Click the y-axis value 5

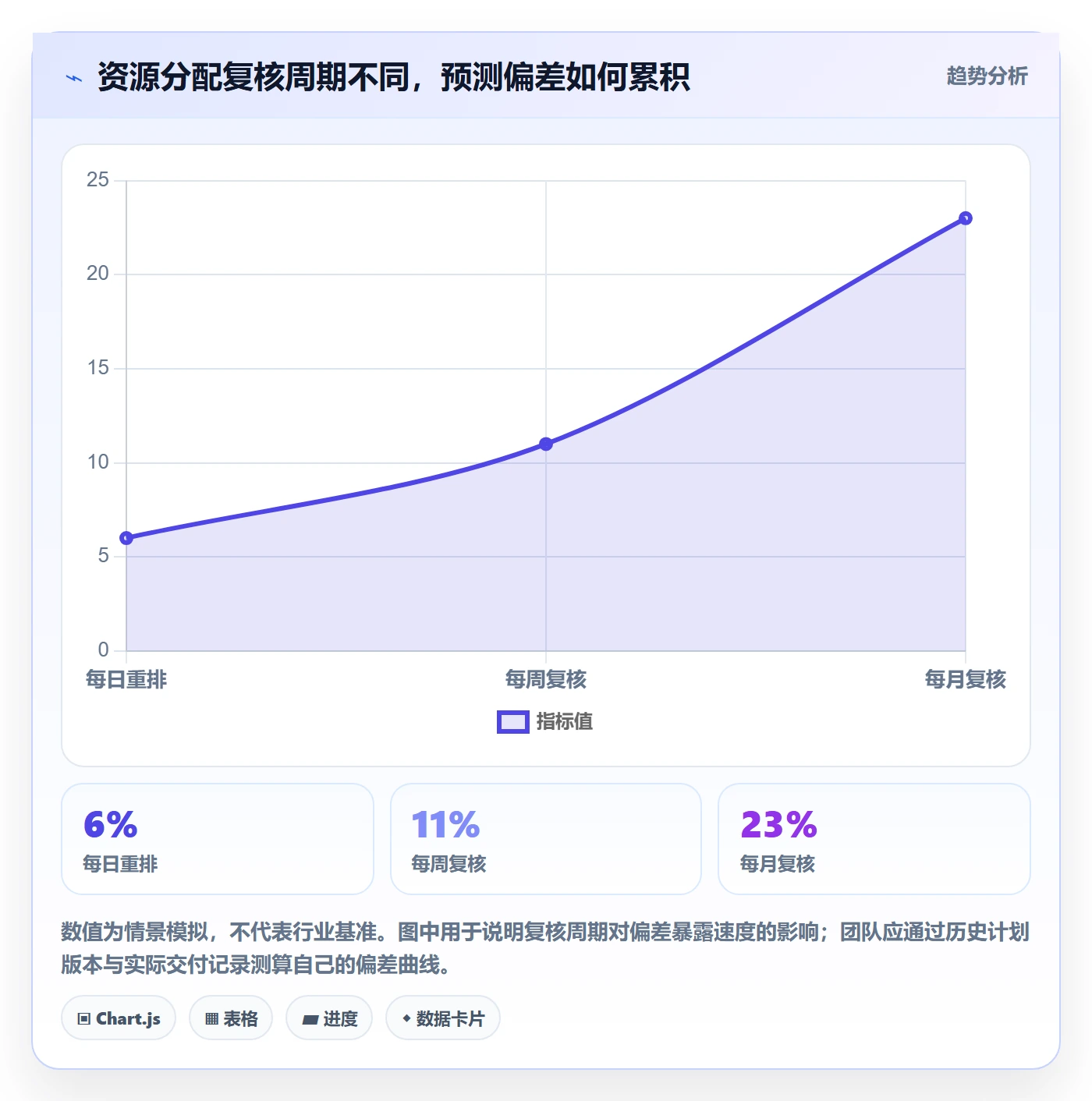click(103, 556)
